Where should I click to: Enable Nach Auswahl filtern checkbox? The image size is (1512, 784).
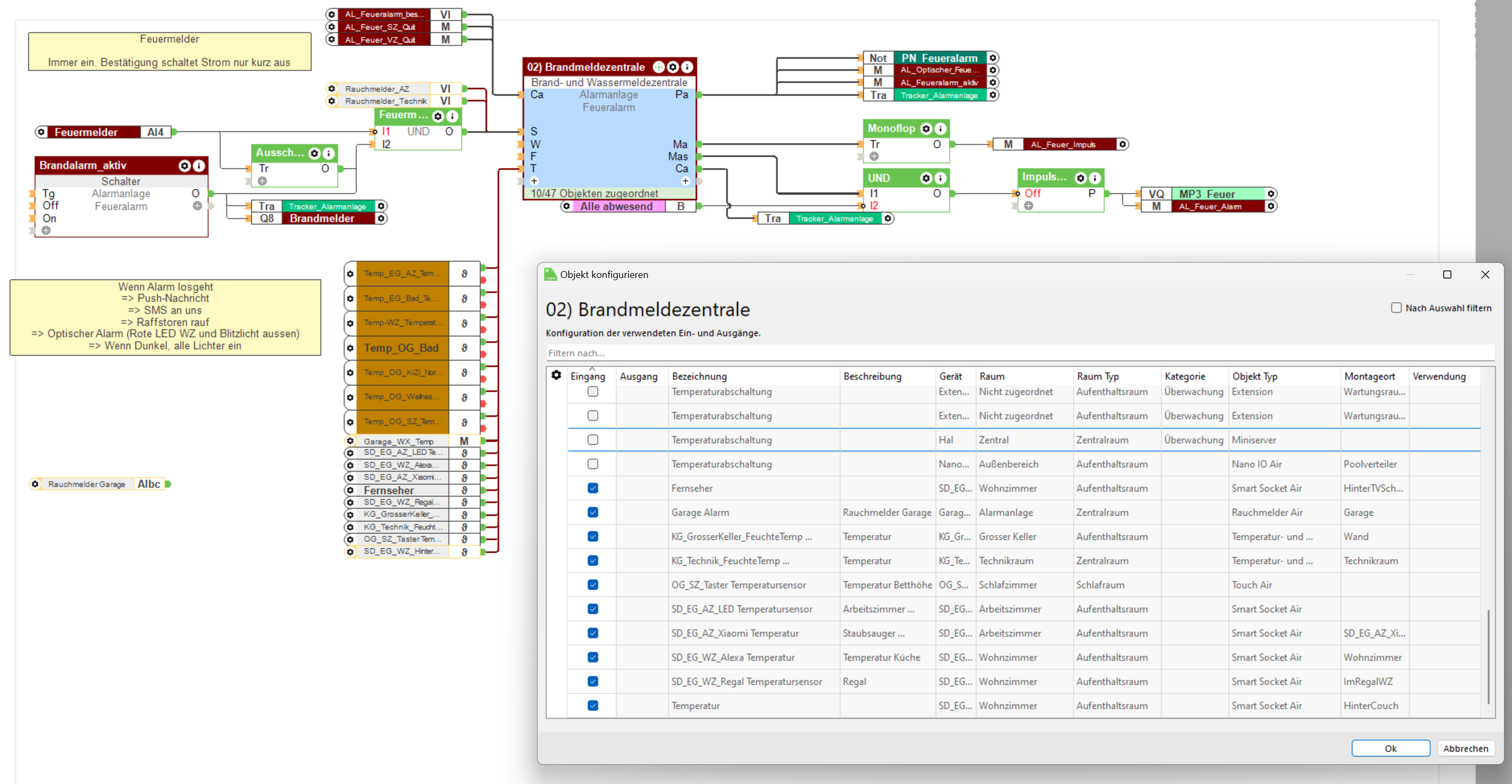point(1396,307)
